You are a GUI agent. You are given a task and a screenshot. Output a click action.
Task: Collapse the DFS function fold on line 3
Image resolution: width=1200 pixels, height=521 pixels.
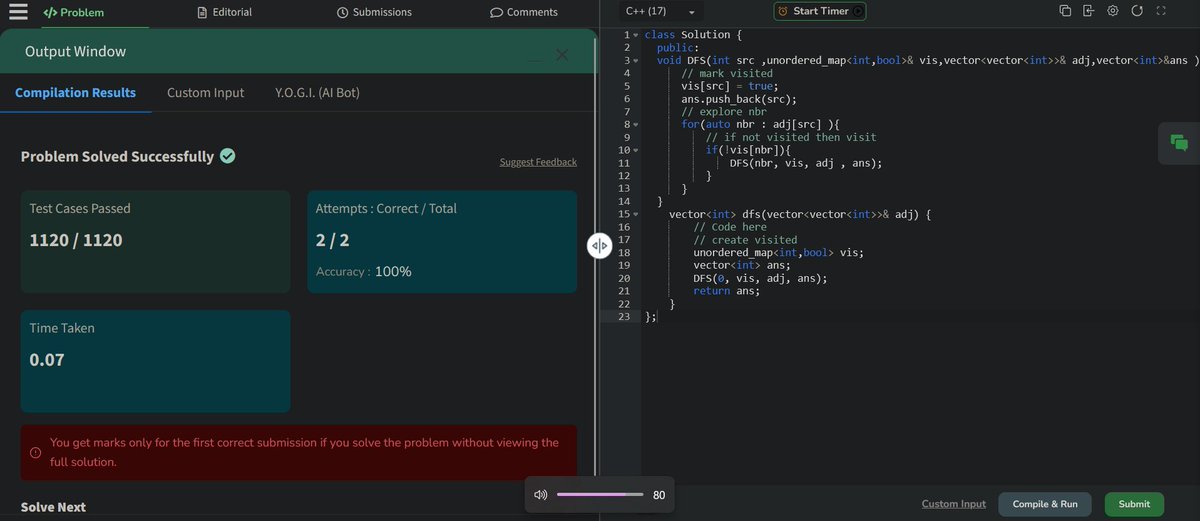tap(636, 61)
